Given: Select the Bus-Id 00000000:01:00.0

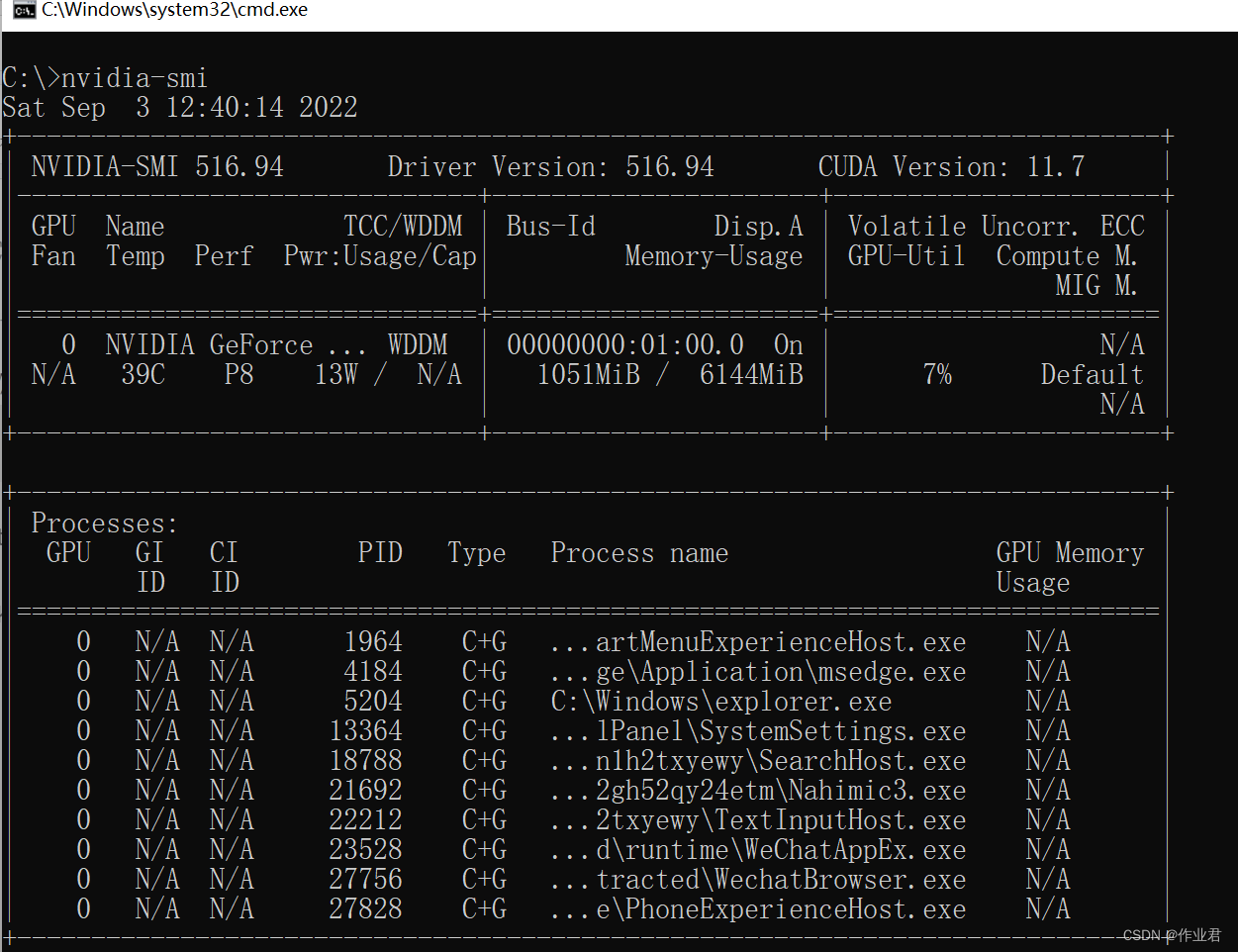Looking at the screenshot, I should (625, 344).
